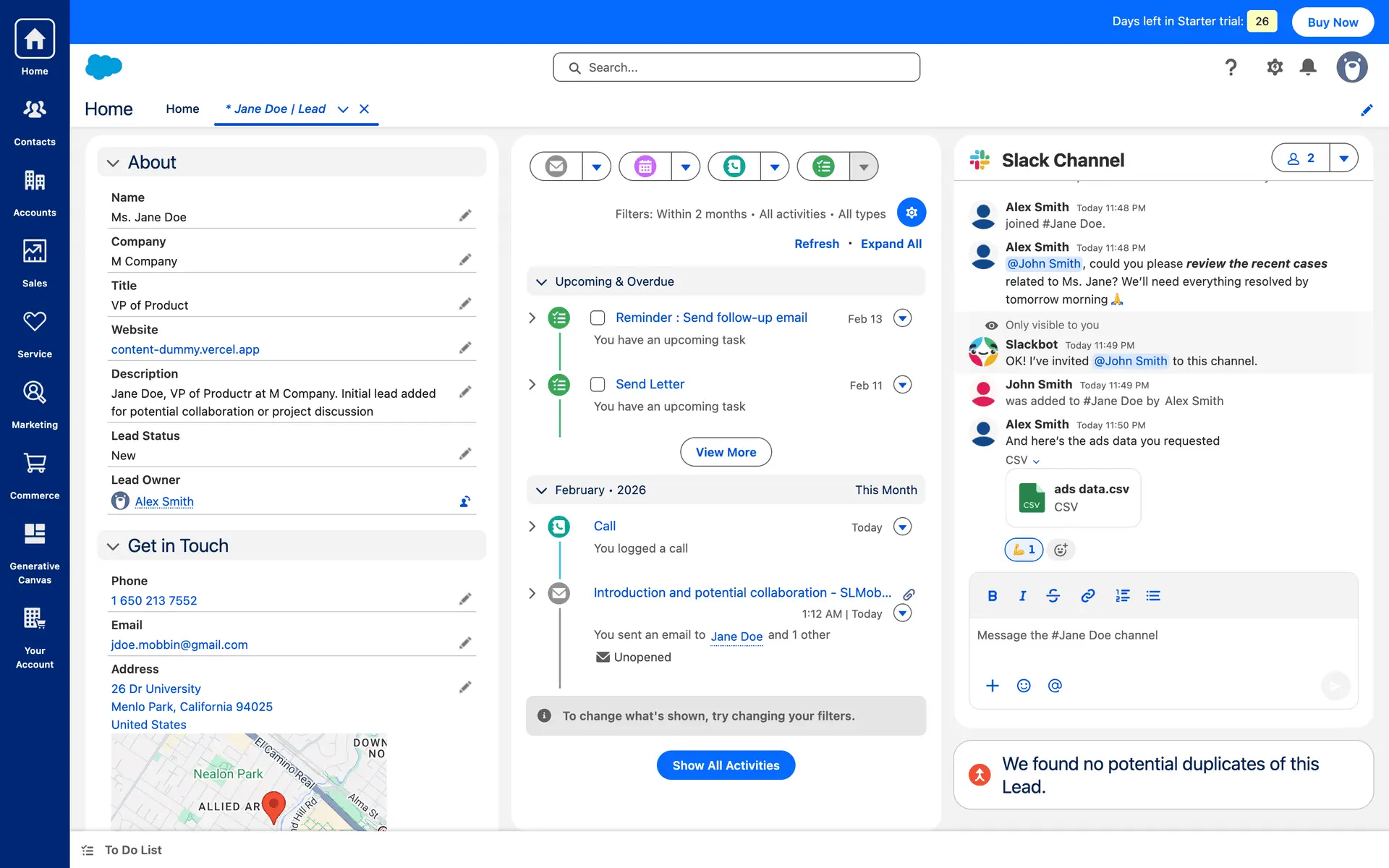Toggle the flexed-arm reaction on the message
The width and height of the screenshot is (1389, 868).
(x=1024, y=550)
